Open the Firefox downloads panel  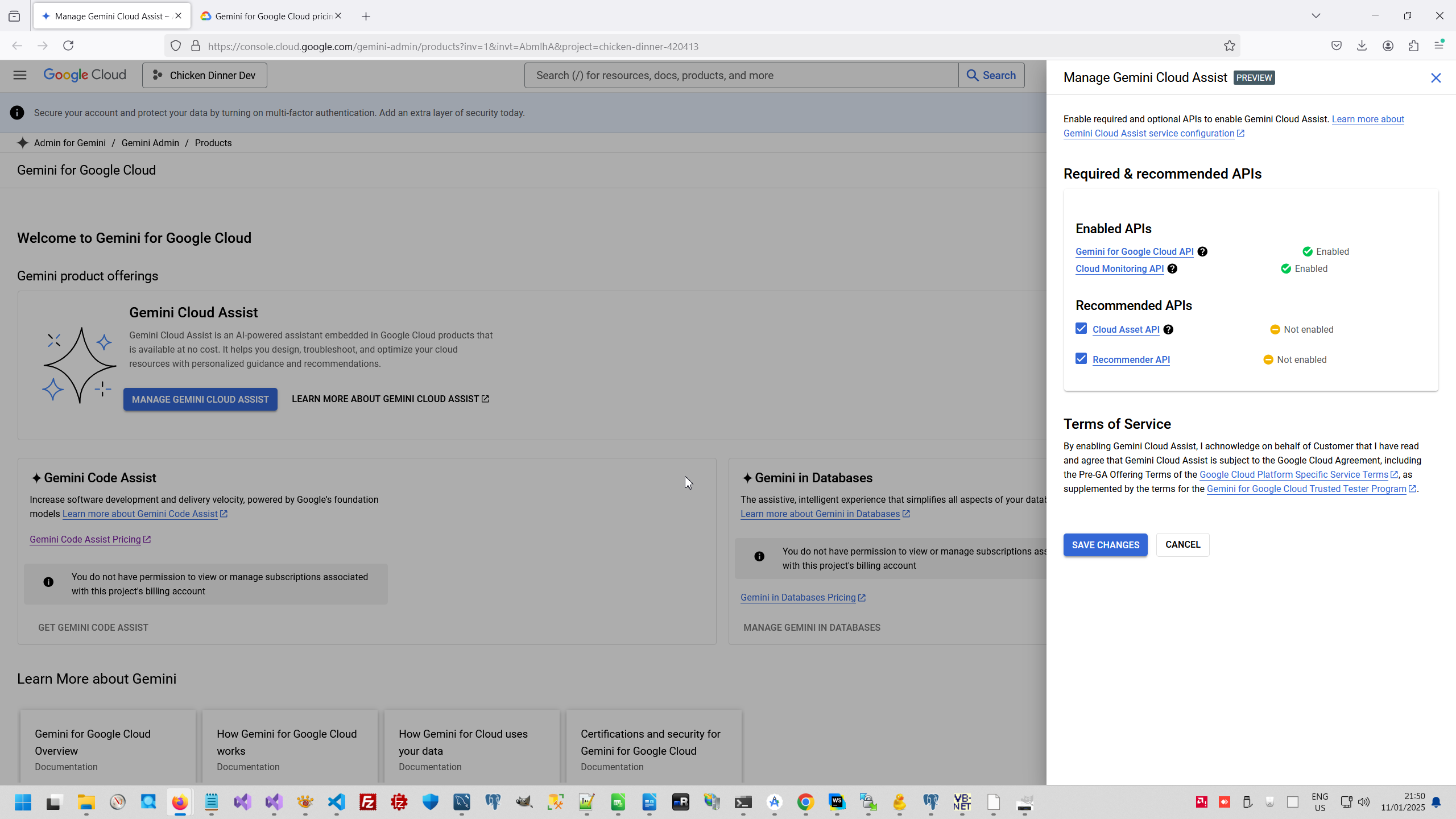tap(1362, 46)
